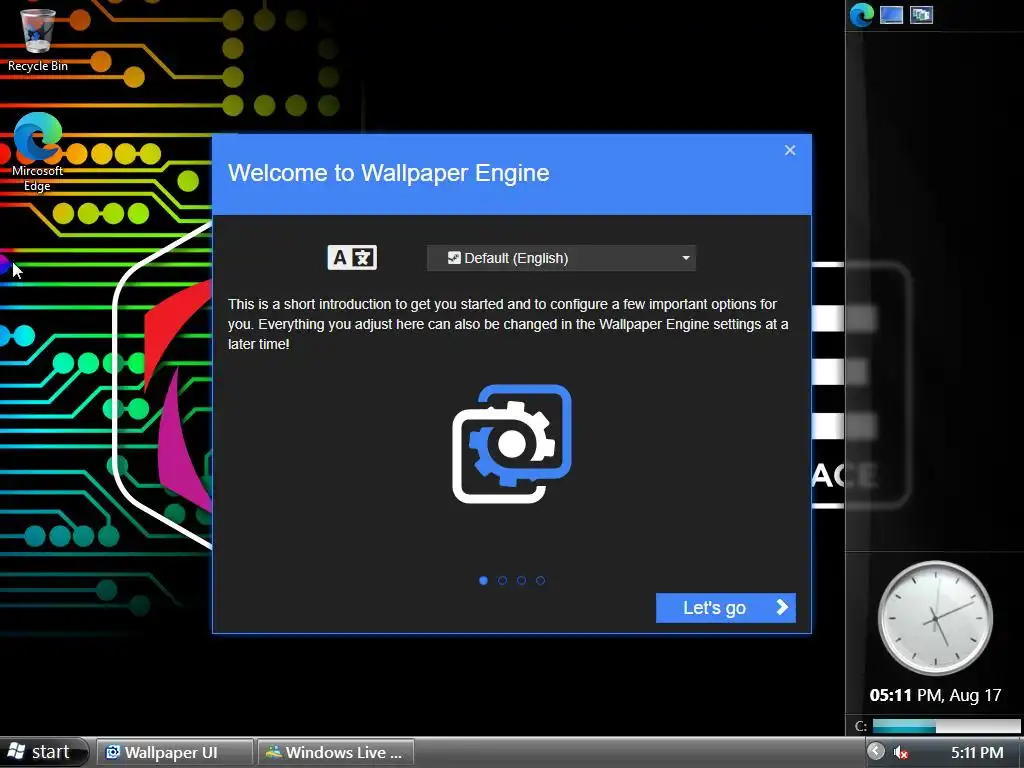Image resolution: width=1024 pixels, height=768 pixels.
Task: Click the Wallpaper Engine gear logo
Action: 512,444
